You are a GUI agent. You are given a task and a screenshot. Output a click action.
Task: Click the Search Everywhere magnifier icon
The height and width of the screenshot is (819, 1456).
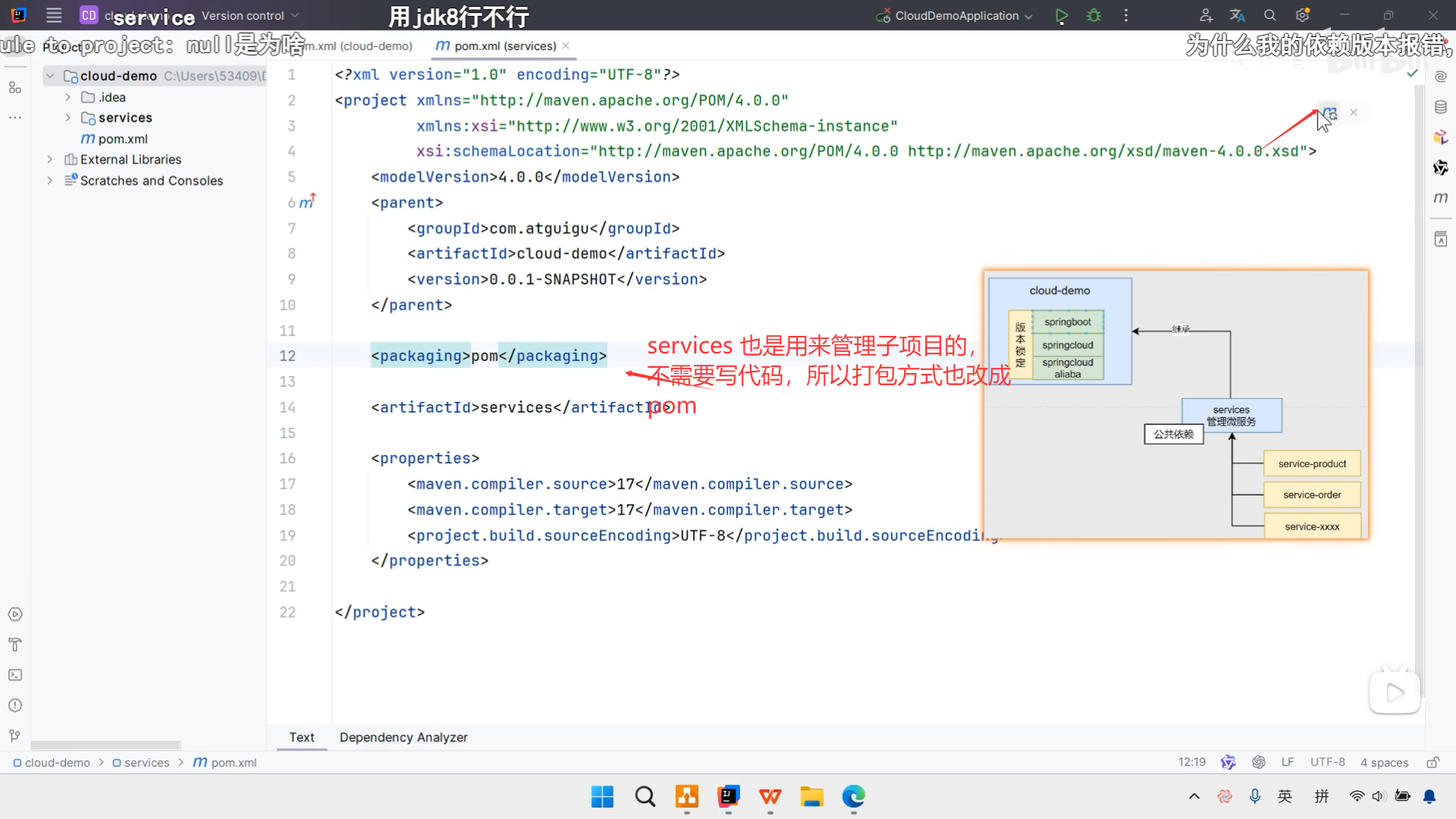[x=1269, y=16]
